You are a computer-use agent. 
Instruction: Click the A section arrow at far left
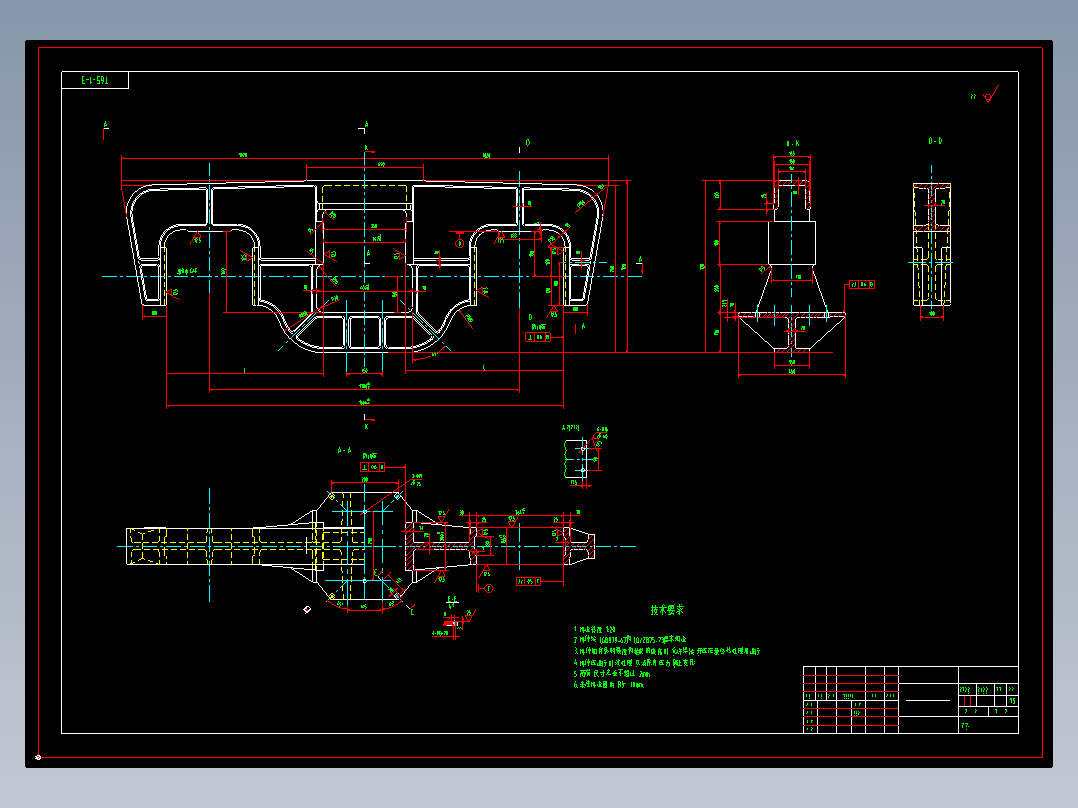tap(105, 130)
